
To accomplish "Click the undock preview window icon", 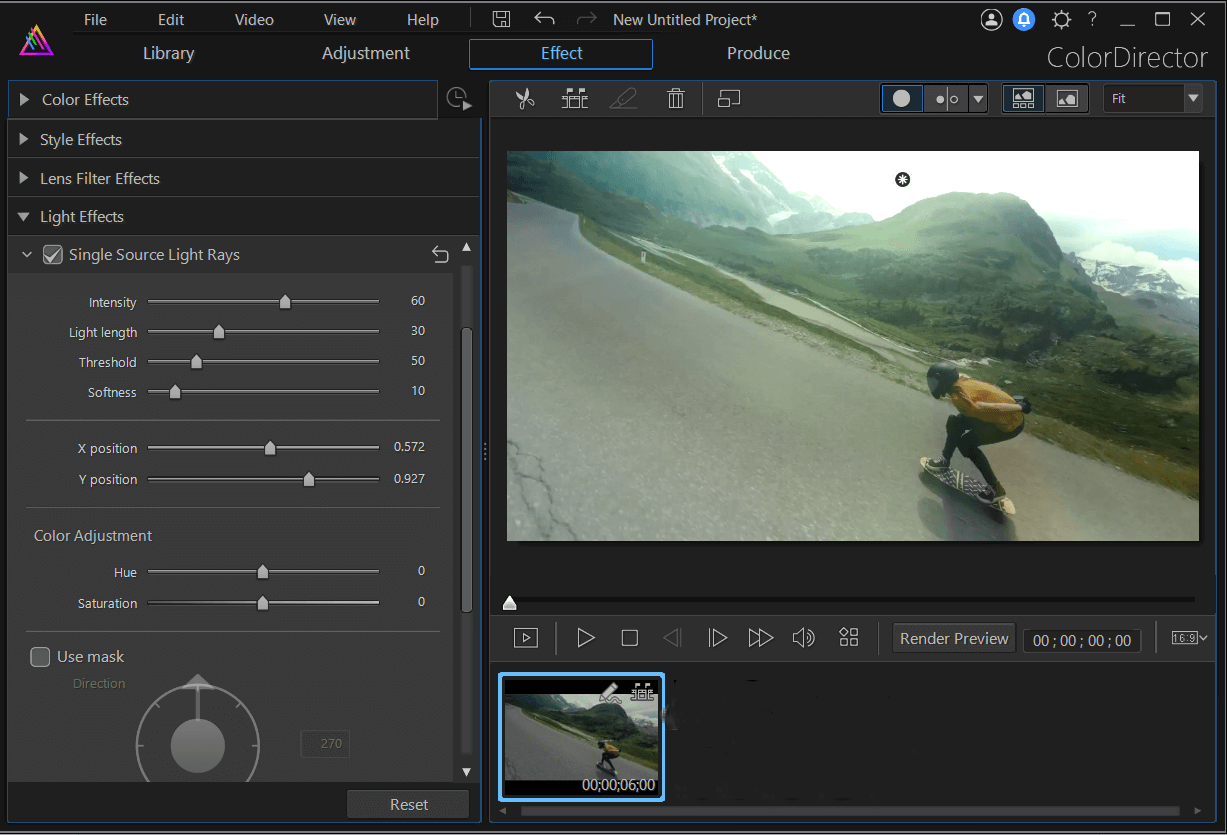I will pyautogui.click(x=729, y=98).
